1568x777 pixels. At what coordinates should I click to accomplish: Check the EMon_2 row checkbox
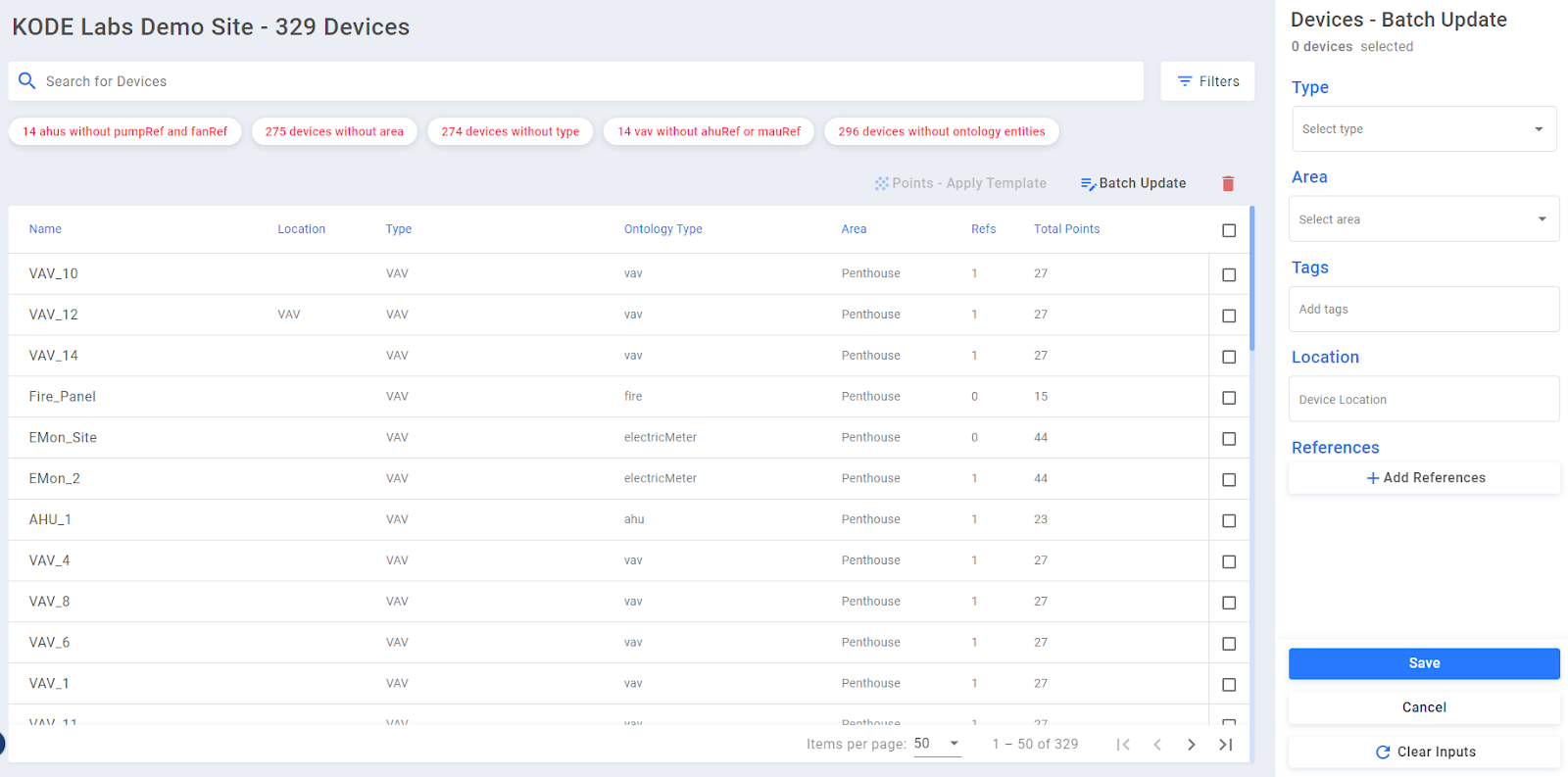point(1229,480)
